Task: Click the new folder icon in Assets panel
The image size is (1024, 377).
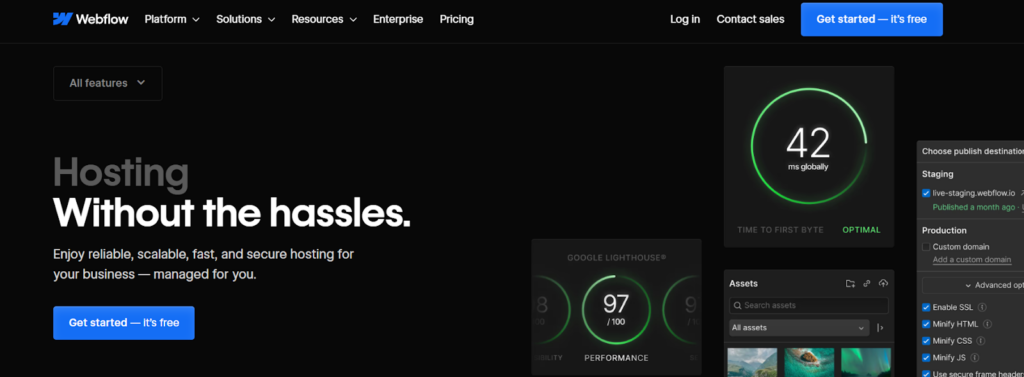Action: tap(850, 284)
